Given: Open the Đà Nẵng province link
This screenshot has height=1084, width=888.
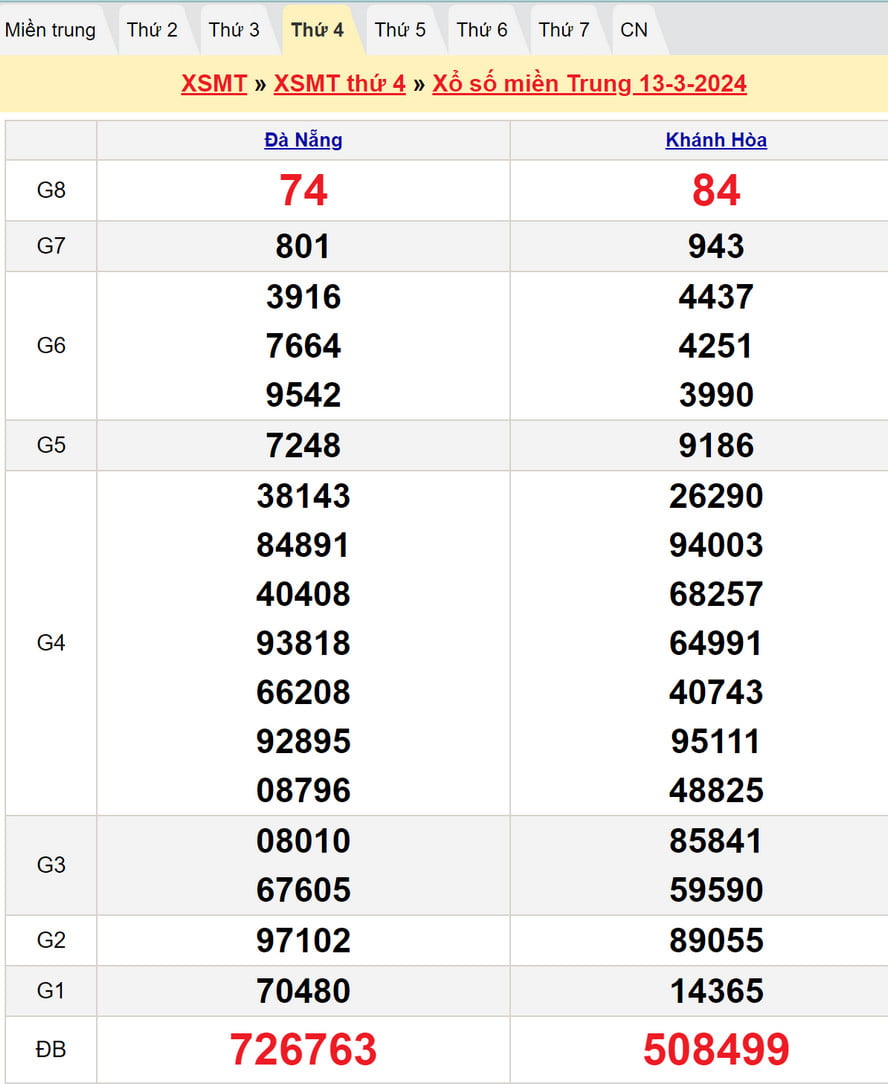Looking at the screenshot, I should (x=303, y=140).
